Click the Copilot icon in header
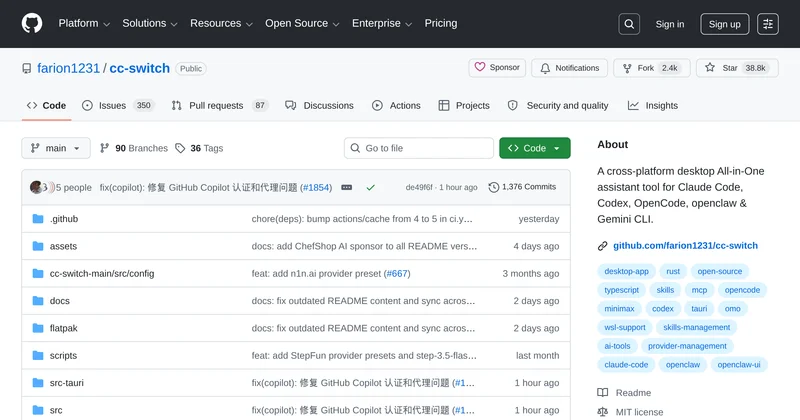 768,24
